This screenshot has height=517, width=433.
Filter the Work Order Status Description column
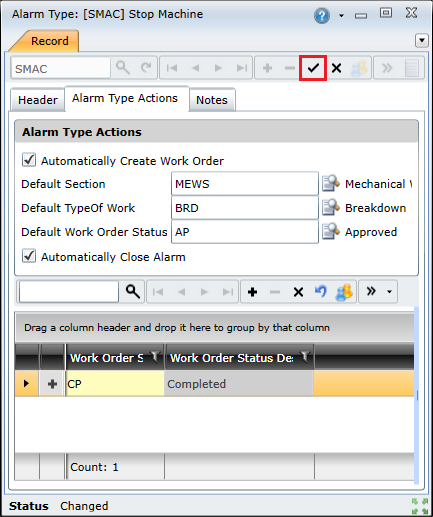(305, 357)
